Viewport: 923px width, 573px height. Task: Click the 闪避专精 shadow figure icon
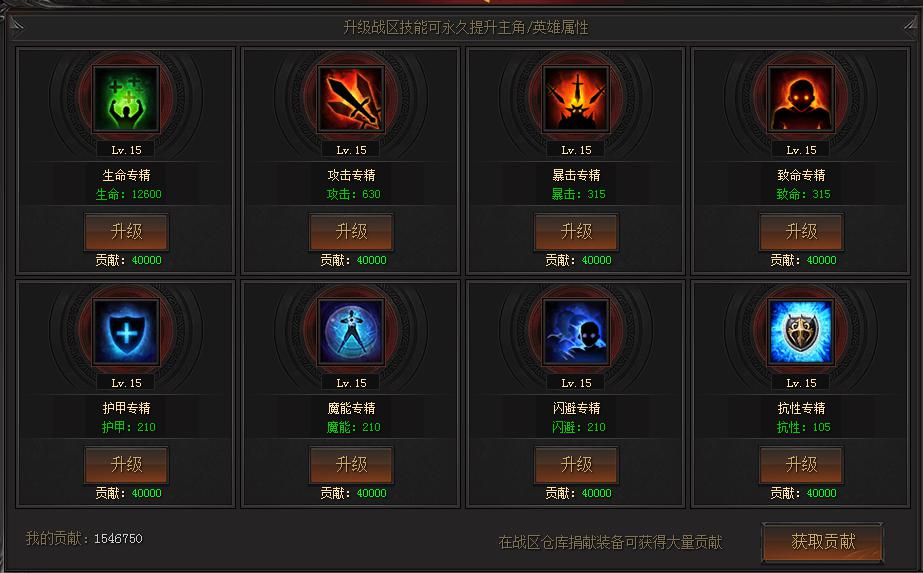click(576, 332)
